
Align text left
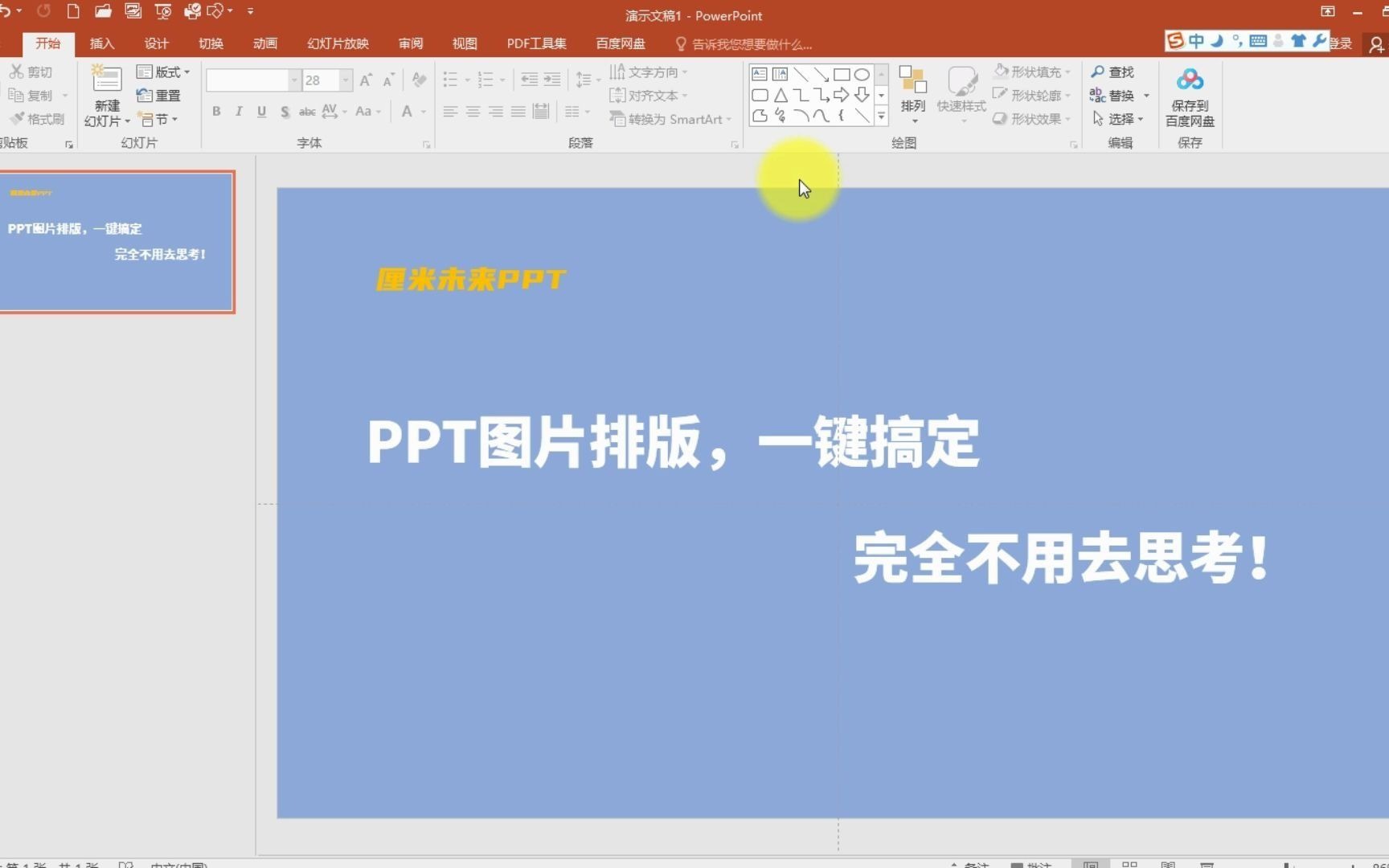(x=450, y=111)
